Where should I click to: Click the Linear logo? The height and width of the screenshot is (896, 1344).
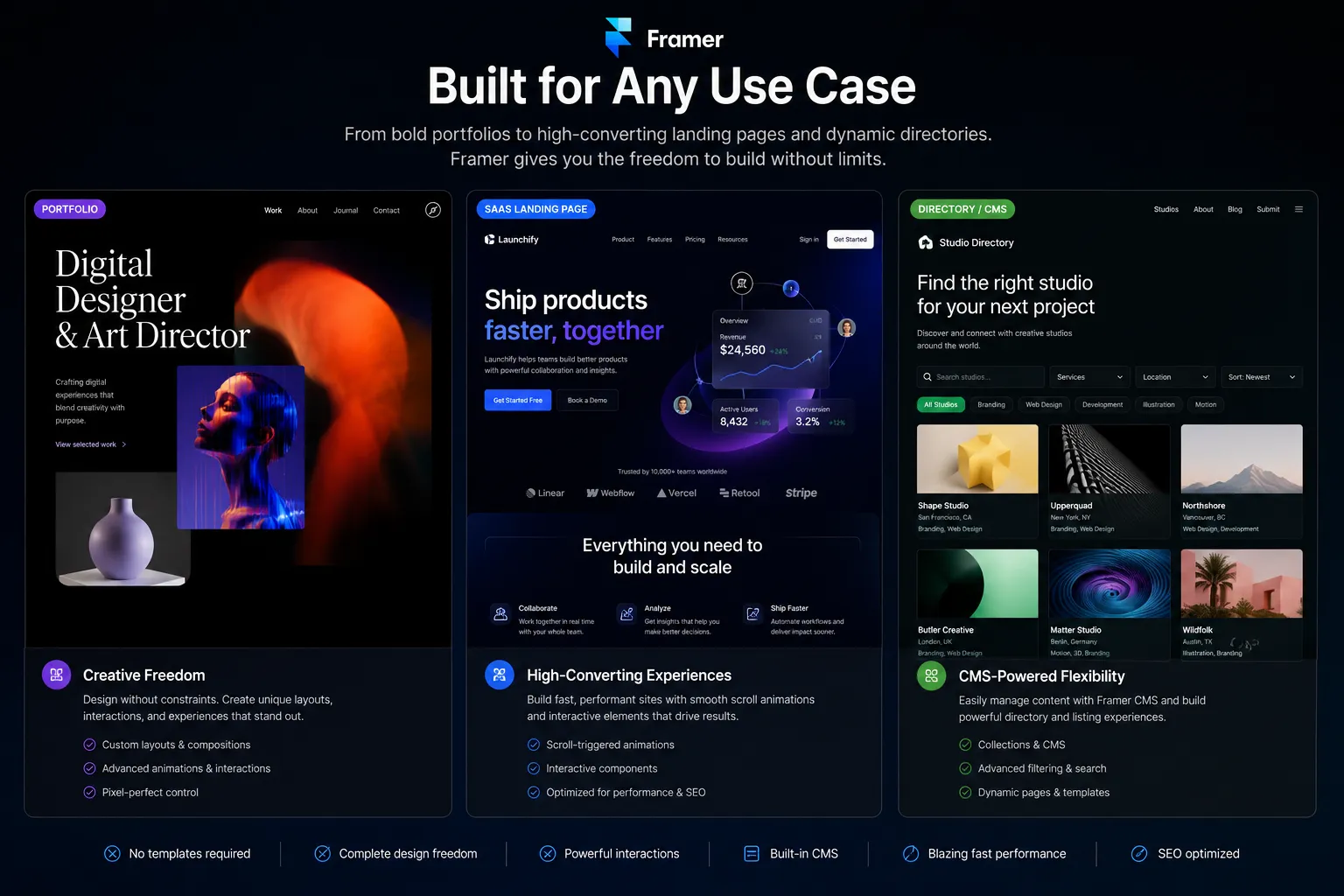click(545, 493)
